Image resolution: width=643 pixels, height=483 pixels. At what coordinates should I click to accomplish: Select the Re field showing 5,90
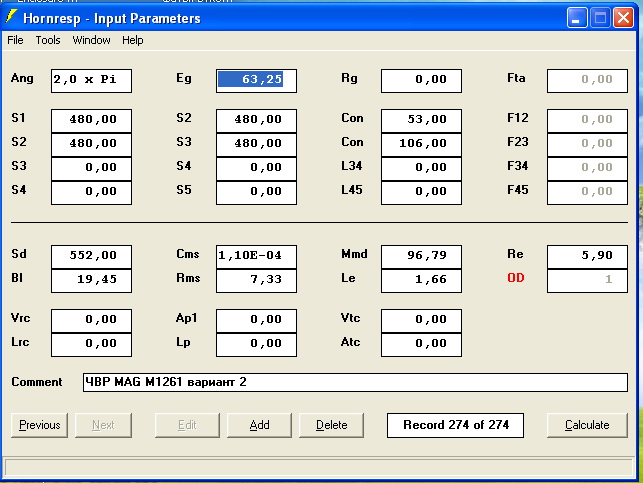tap(587, 256)
